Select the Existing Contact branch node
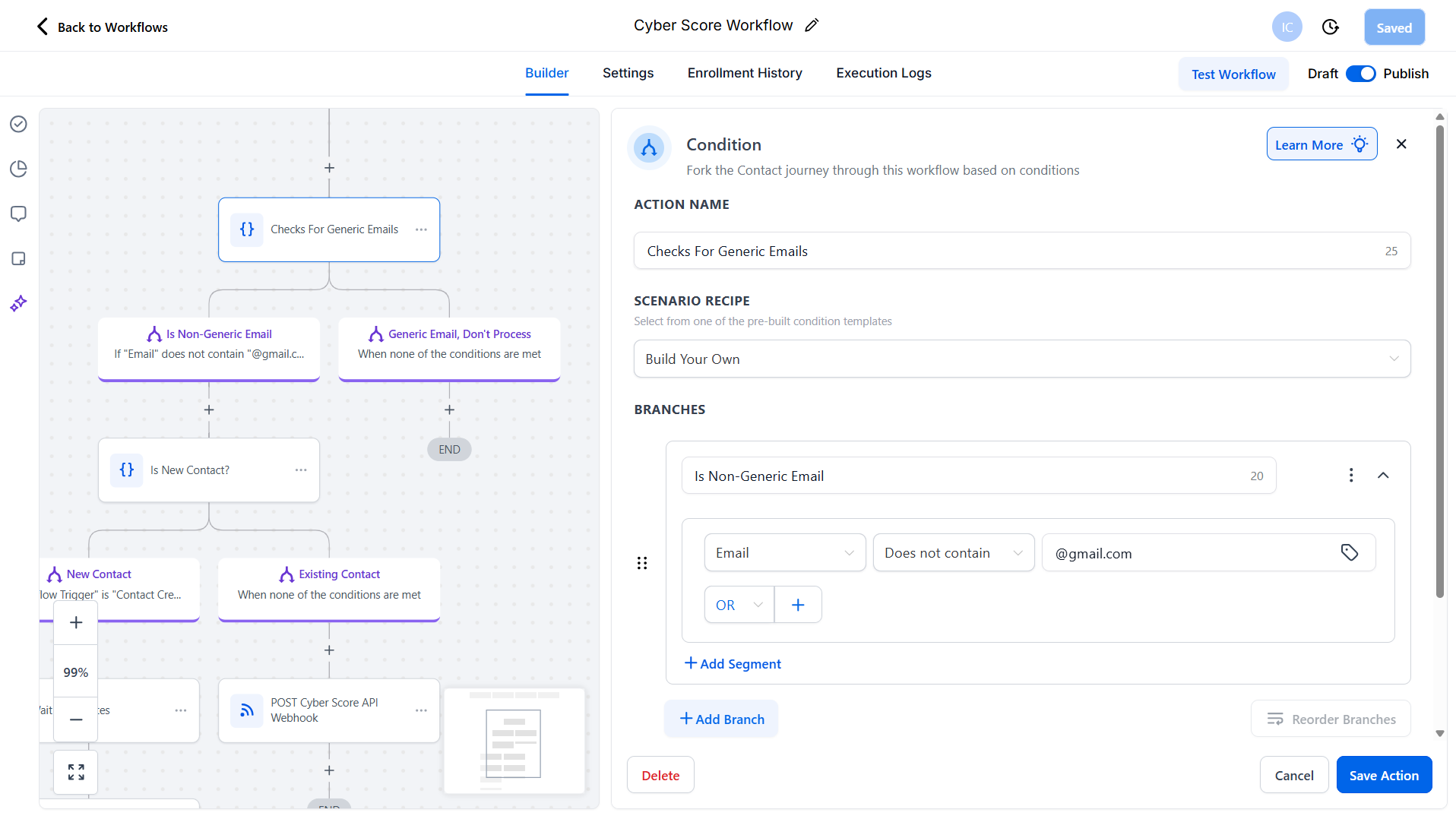 tap(329, 589)
